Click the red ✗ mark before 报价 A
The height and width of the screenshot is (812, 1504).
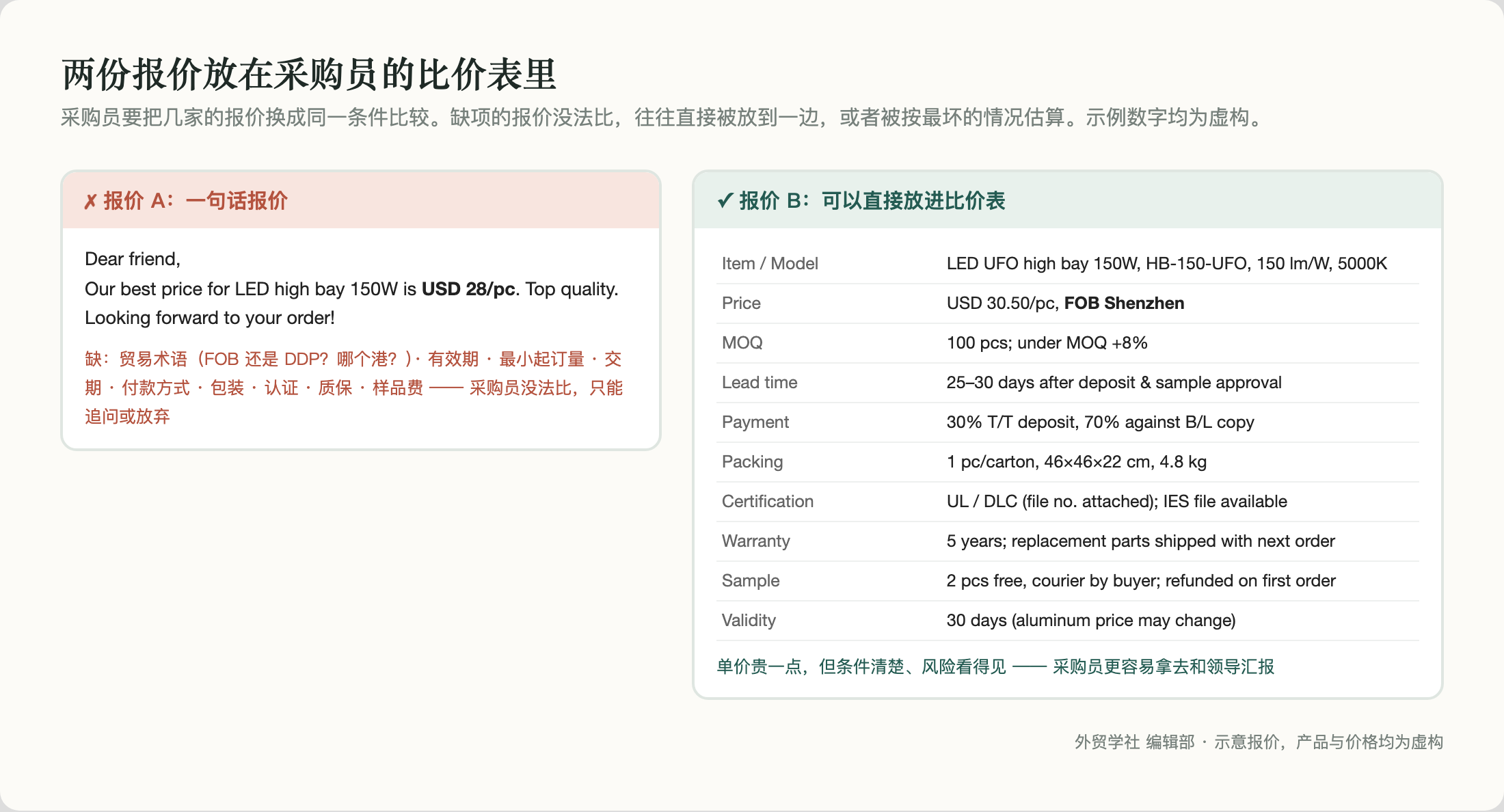[x=90, y=202]
